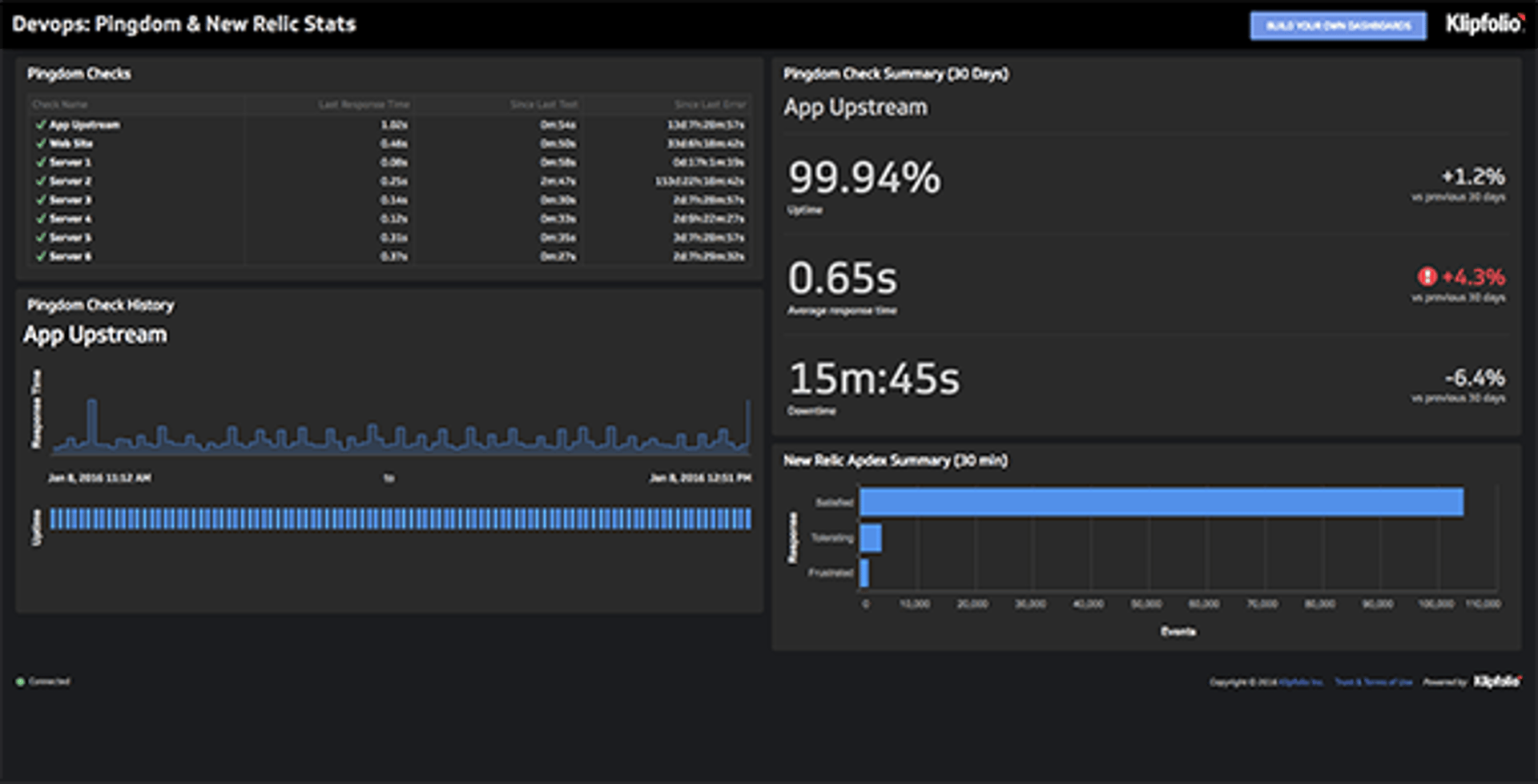Click the Check Name column header
The width and height of the screenshot is (1538, 784).
click(x=60, y=104)
